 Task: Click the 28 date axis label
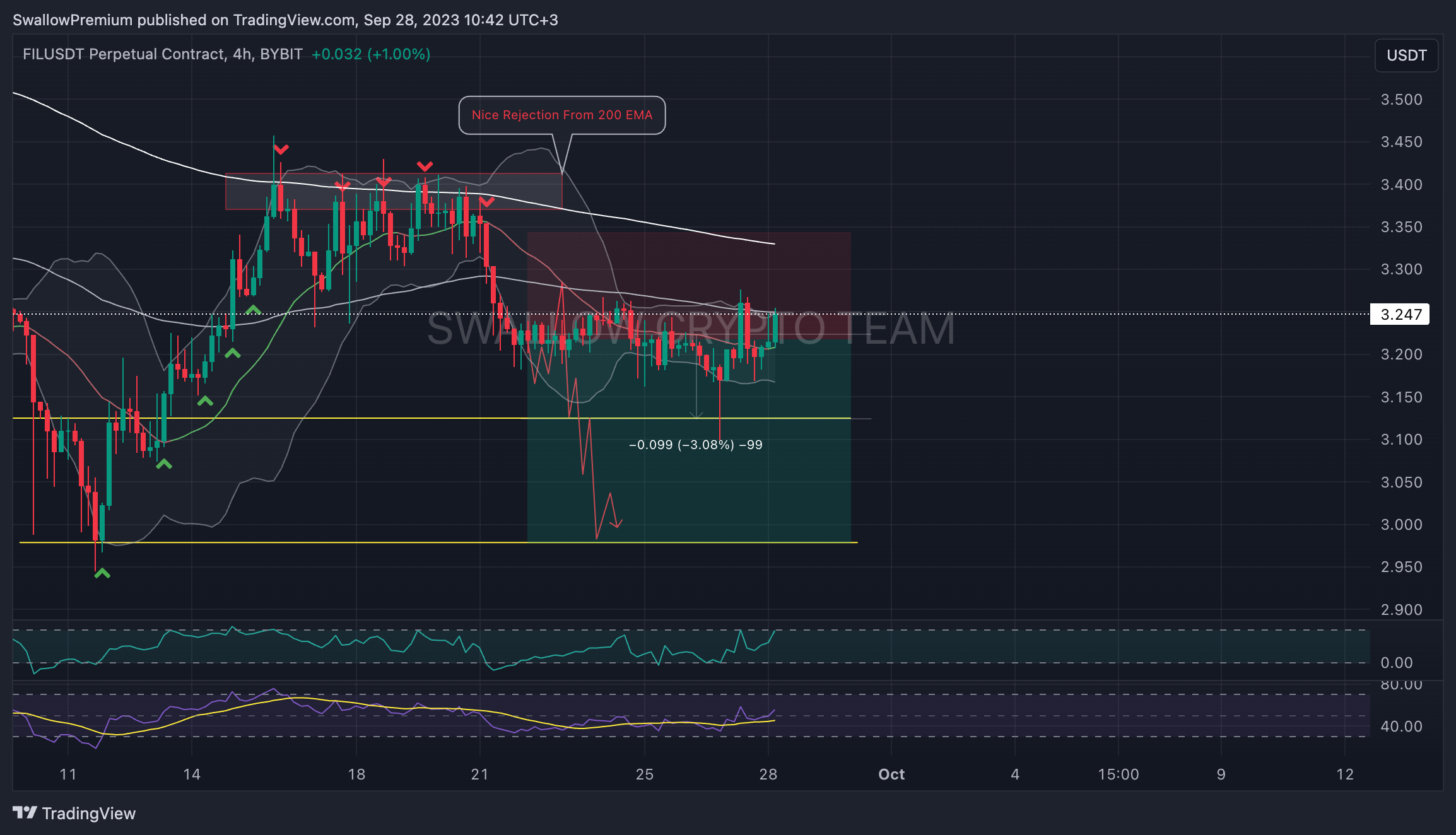coord(768,774)
